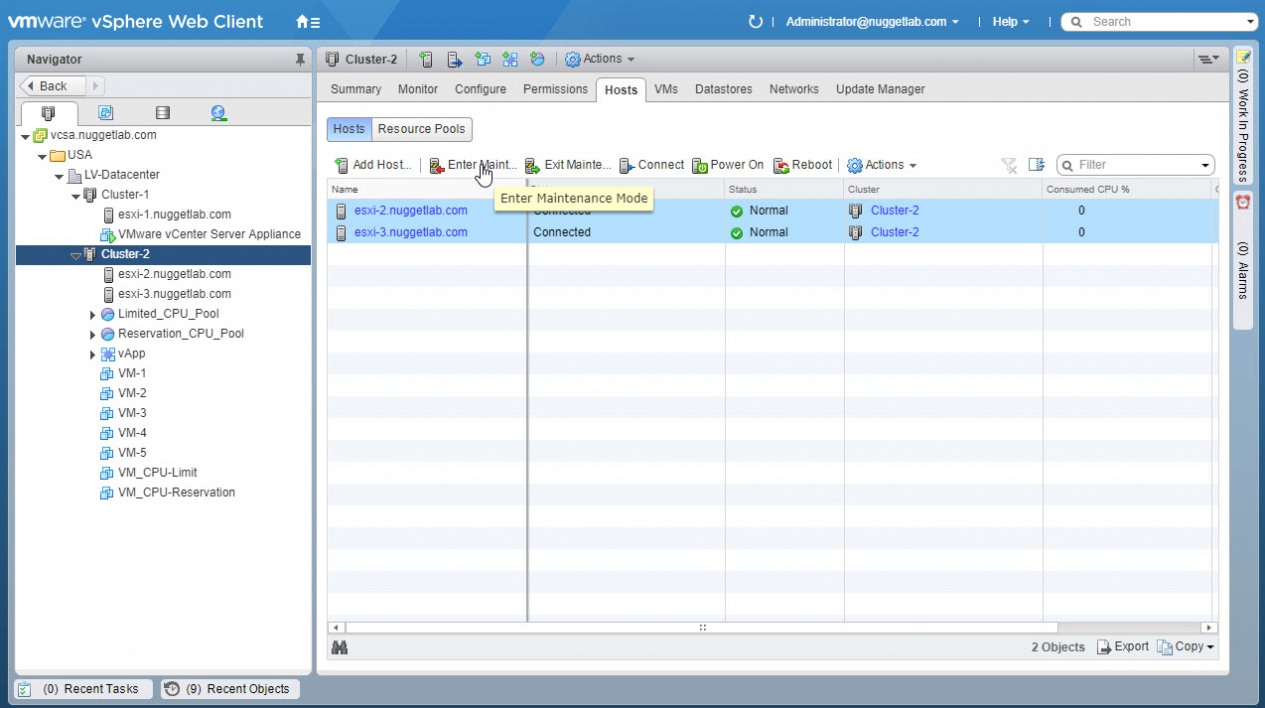Switch to the VMs and Templates navigator icon

coord(105,113)
